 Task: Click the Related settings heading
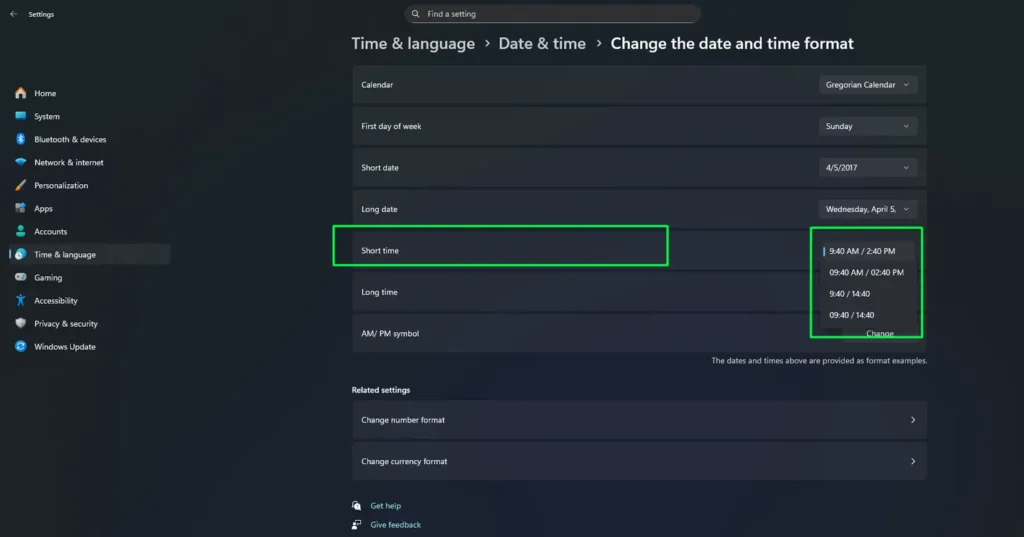(381, 390)
